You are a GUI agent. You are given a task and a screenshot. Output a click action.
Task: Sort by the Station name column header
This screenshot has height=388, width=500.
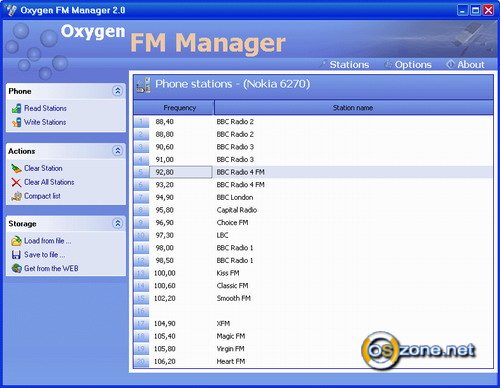click(x=353, y=108)
